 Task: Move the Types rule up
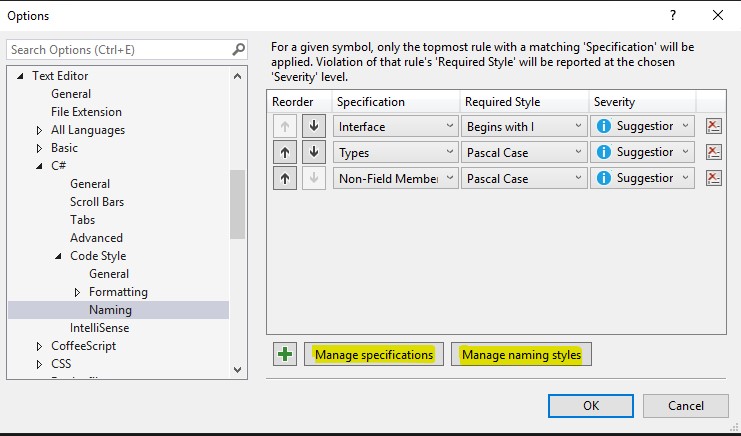tap(285, 152)
